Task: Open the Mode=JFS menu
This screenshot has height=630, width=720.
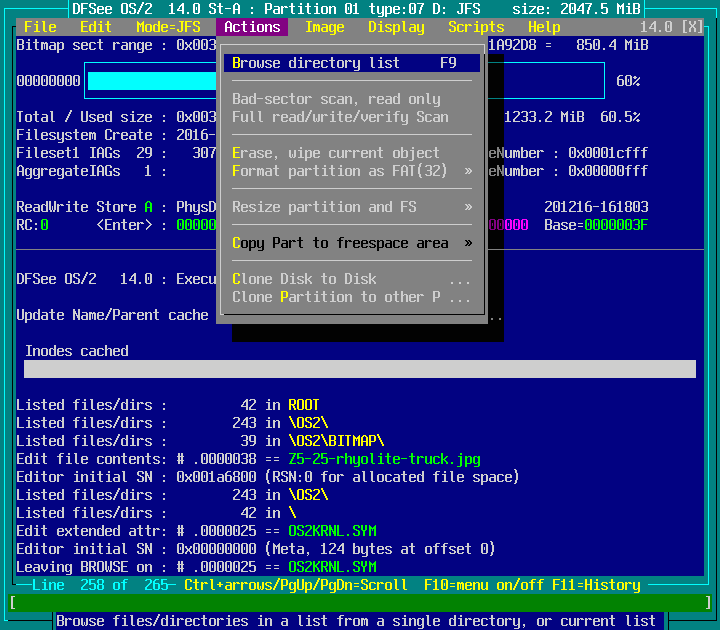Action: (168, 27)
